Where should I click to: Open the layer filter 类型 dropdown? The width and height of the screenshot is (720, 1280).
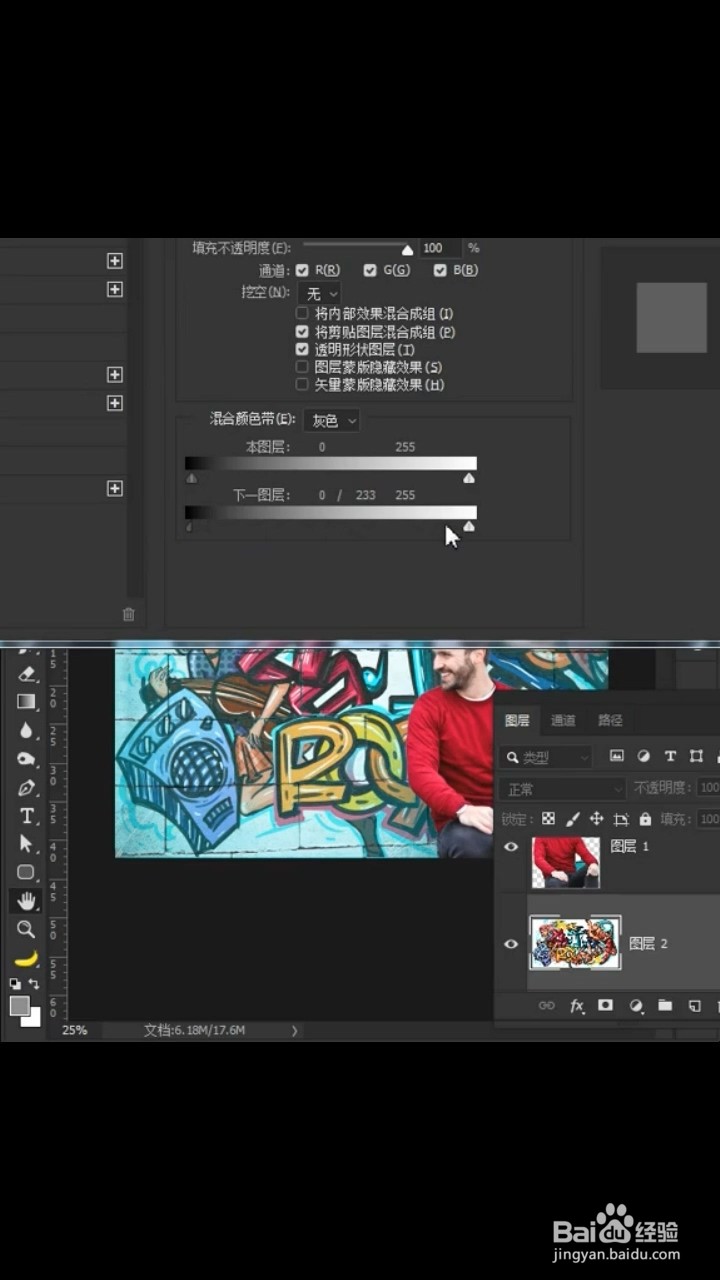tap(548, 757)
